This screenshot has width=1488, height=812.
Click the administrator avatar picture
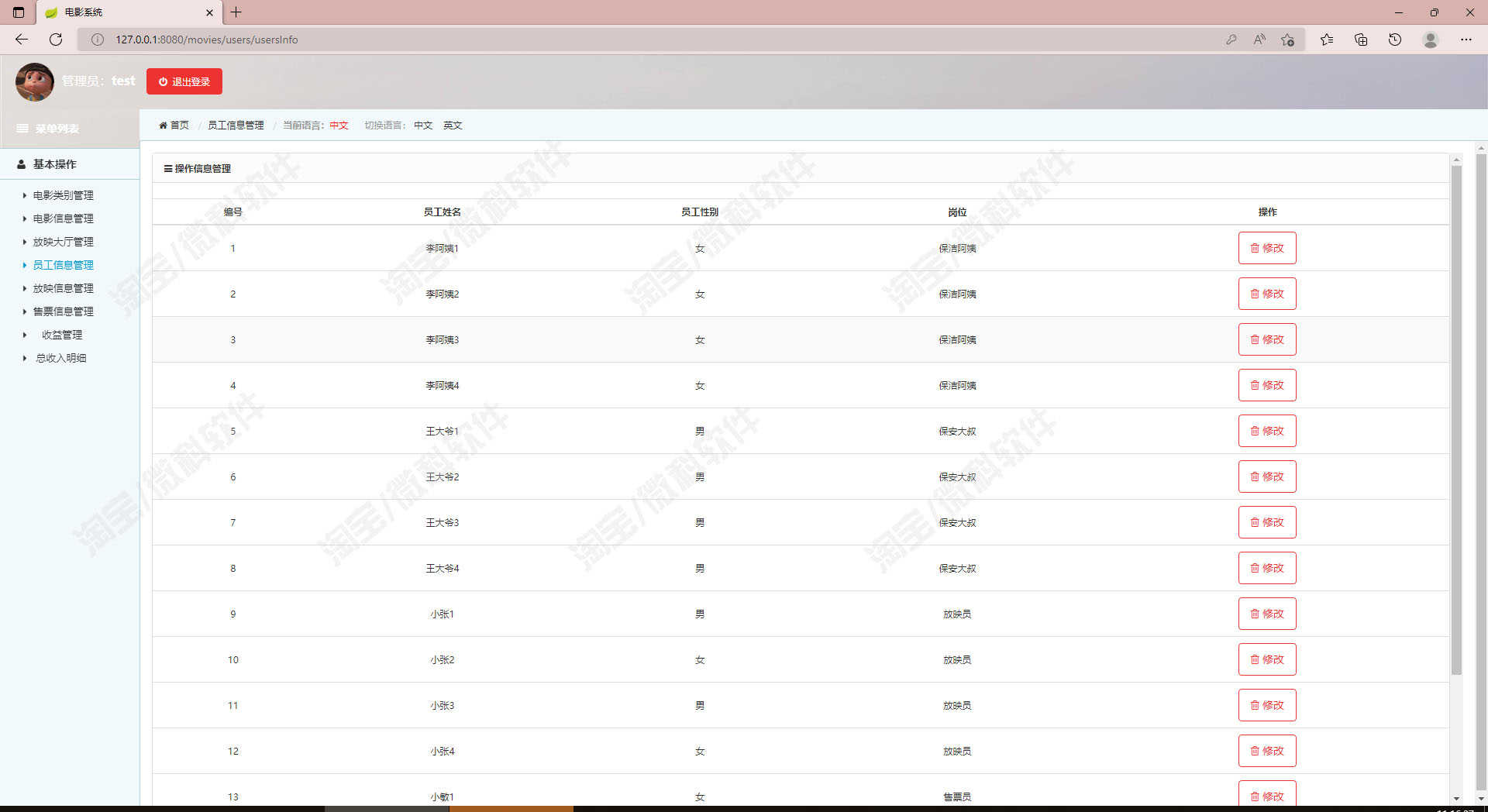[x=35, y=81]
